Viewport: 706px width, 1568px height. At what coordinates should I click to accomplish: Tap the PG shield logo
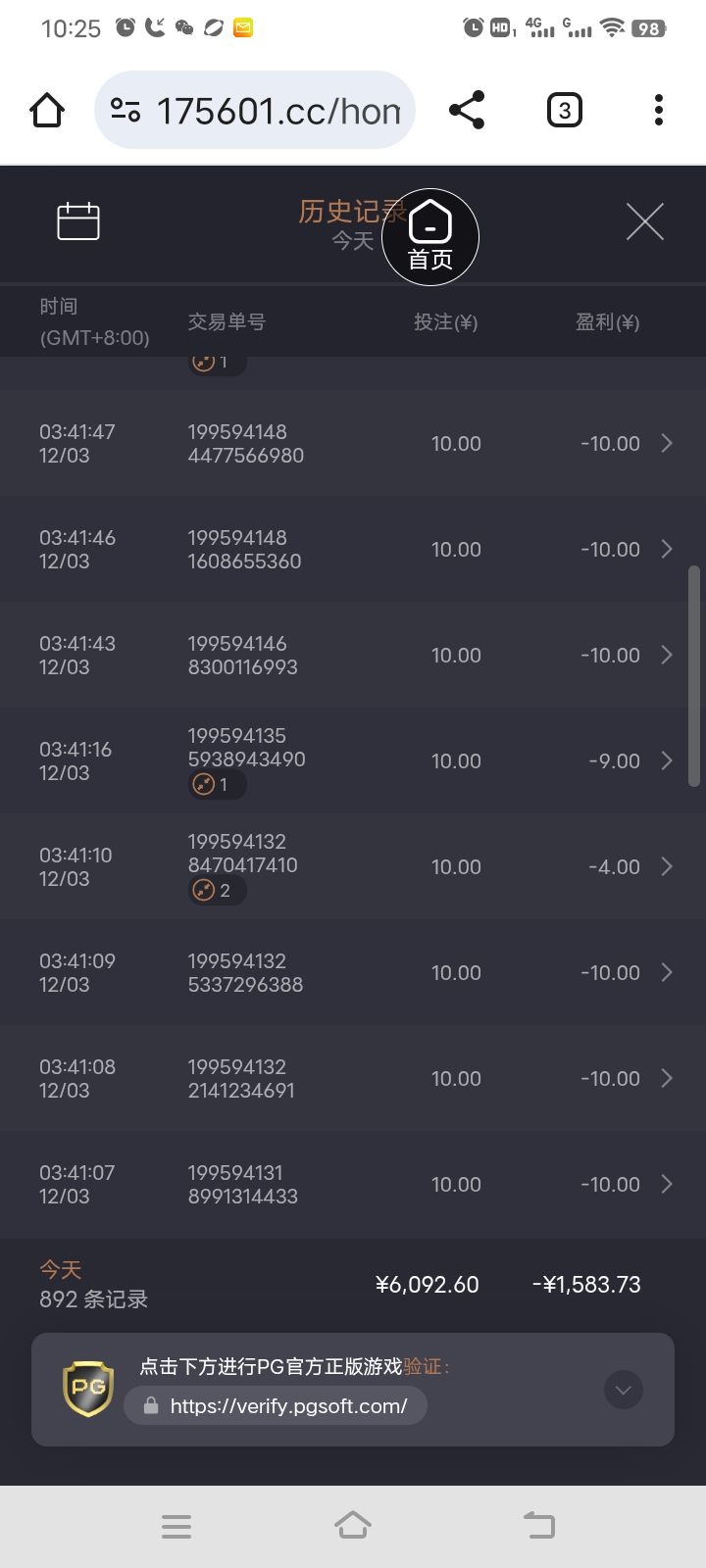point(88,1389)
